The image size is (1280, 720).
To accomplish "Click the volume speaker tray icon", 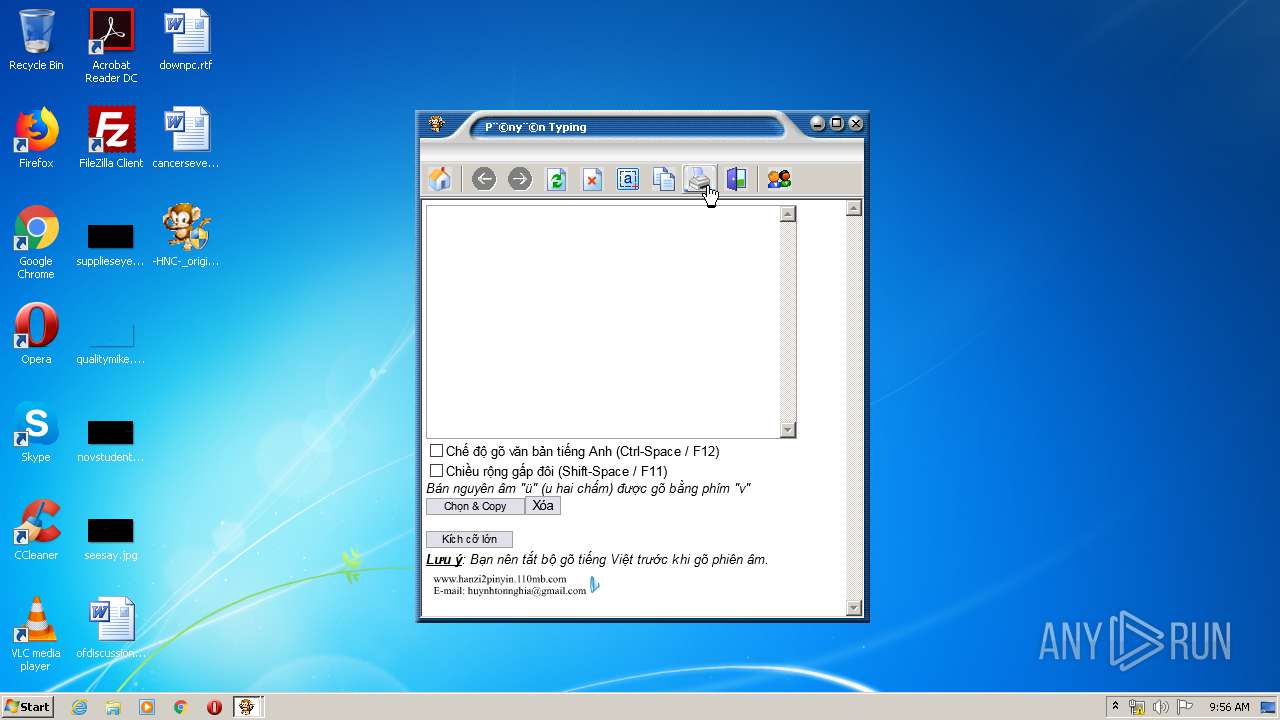I will [x=1161, y=707].
